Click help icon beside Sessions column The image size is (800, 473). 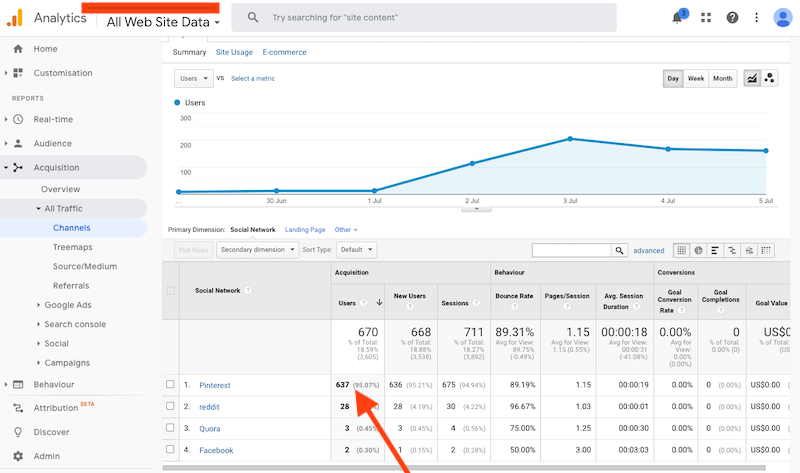[476, 303]
